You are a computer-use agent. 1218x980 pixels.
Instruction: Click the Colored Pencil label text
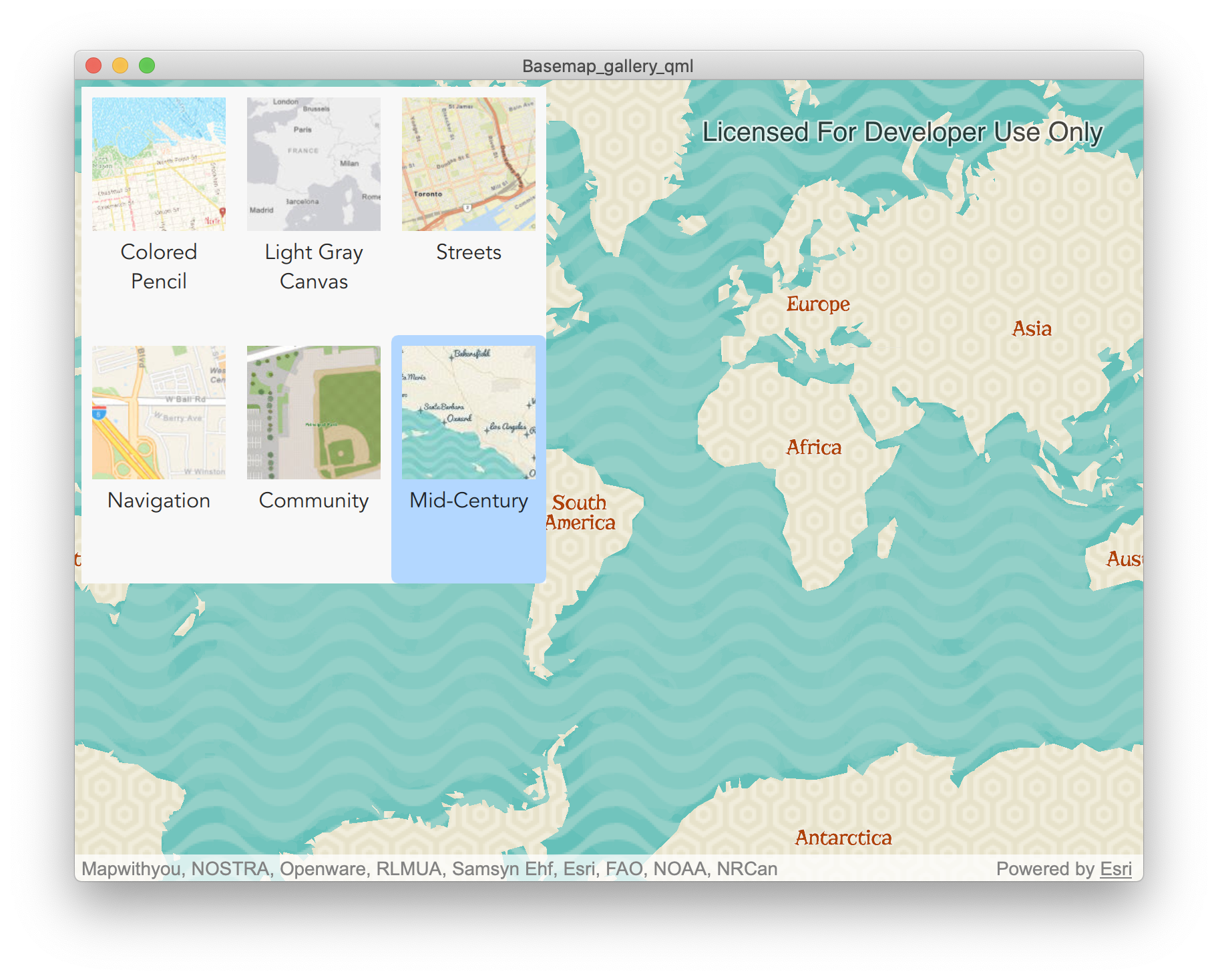point(159,266)
